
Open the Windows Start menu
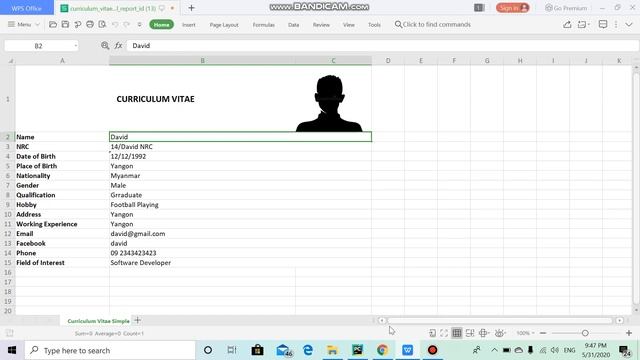(11, 350)
